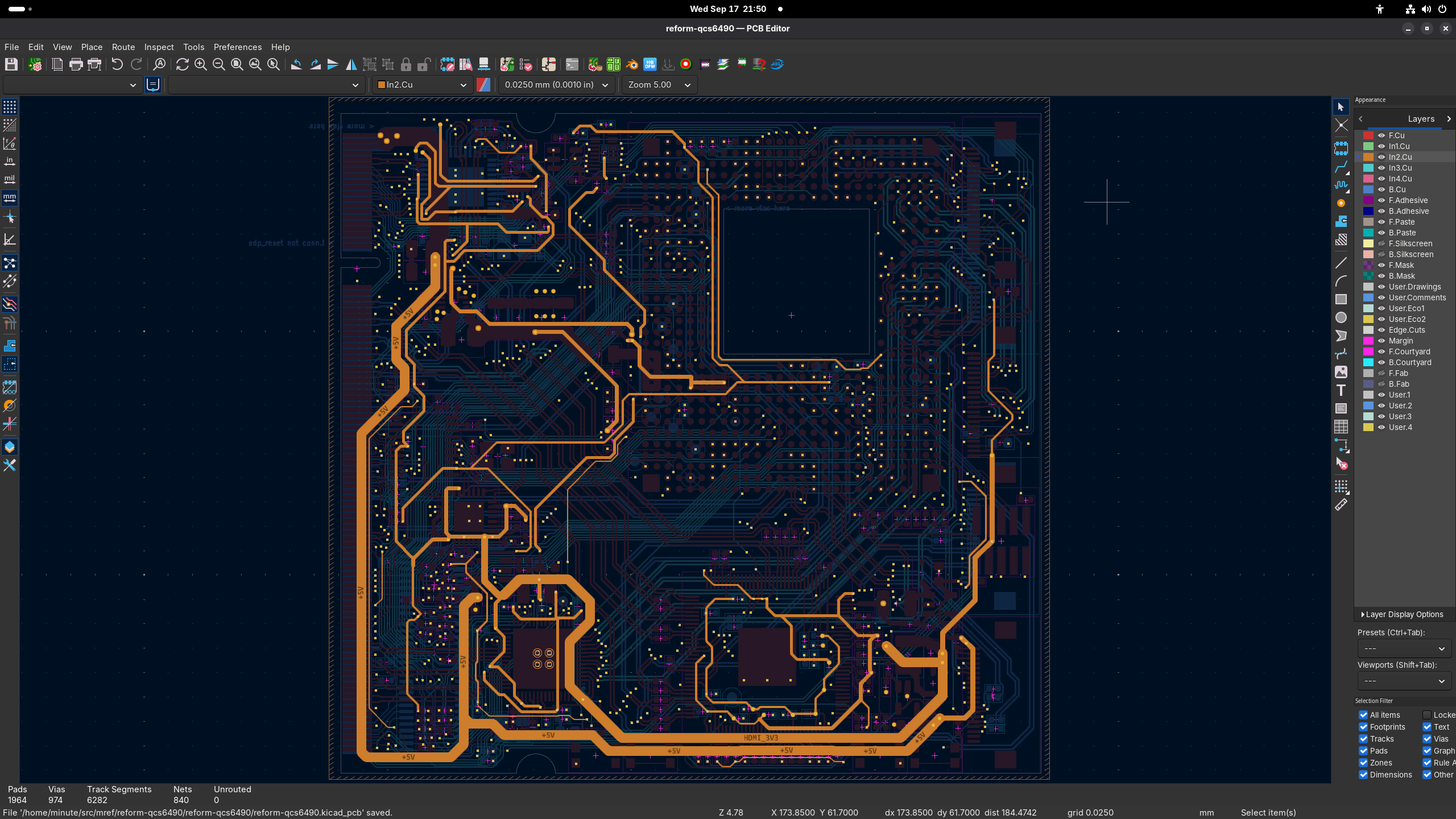Screen dimensions: 1456x819
Task: Click the Zoom In icon in toolbar
Action: (200, 64)
